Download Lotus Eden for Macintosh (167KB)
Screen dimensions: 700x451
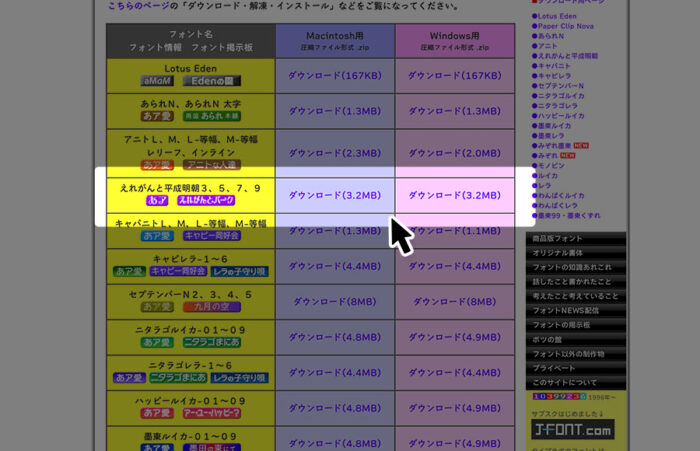click(x=334, y=75)
